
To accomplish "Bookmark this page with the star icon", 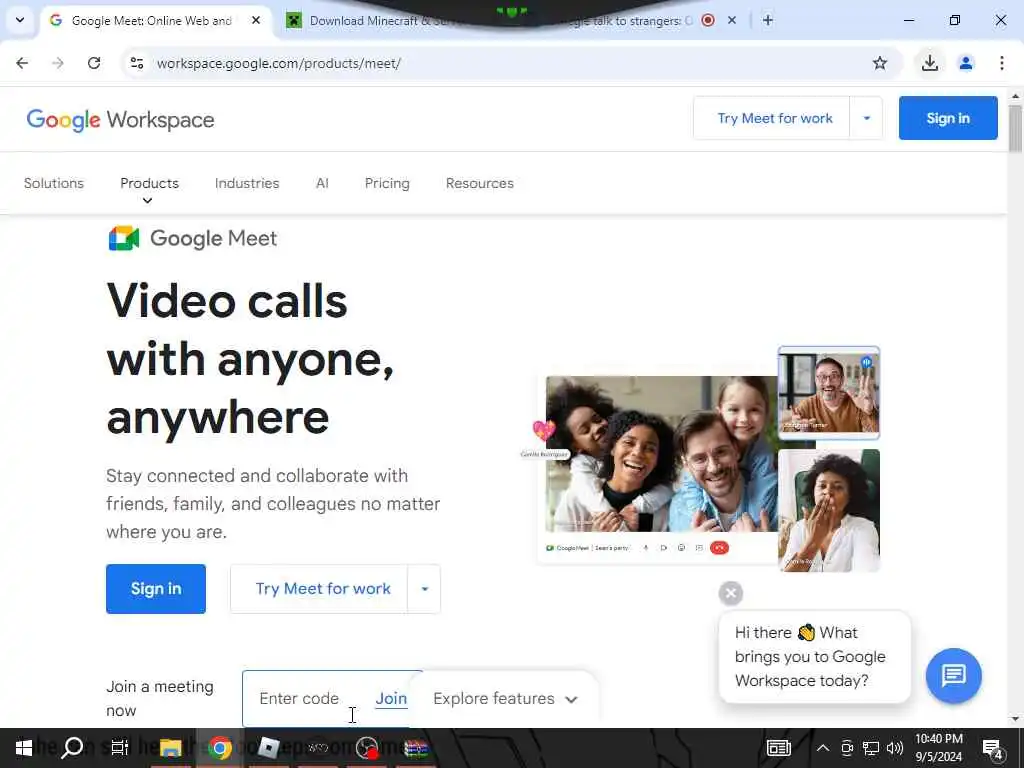I will tap(880, 63).
